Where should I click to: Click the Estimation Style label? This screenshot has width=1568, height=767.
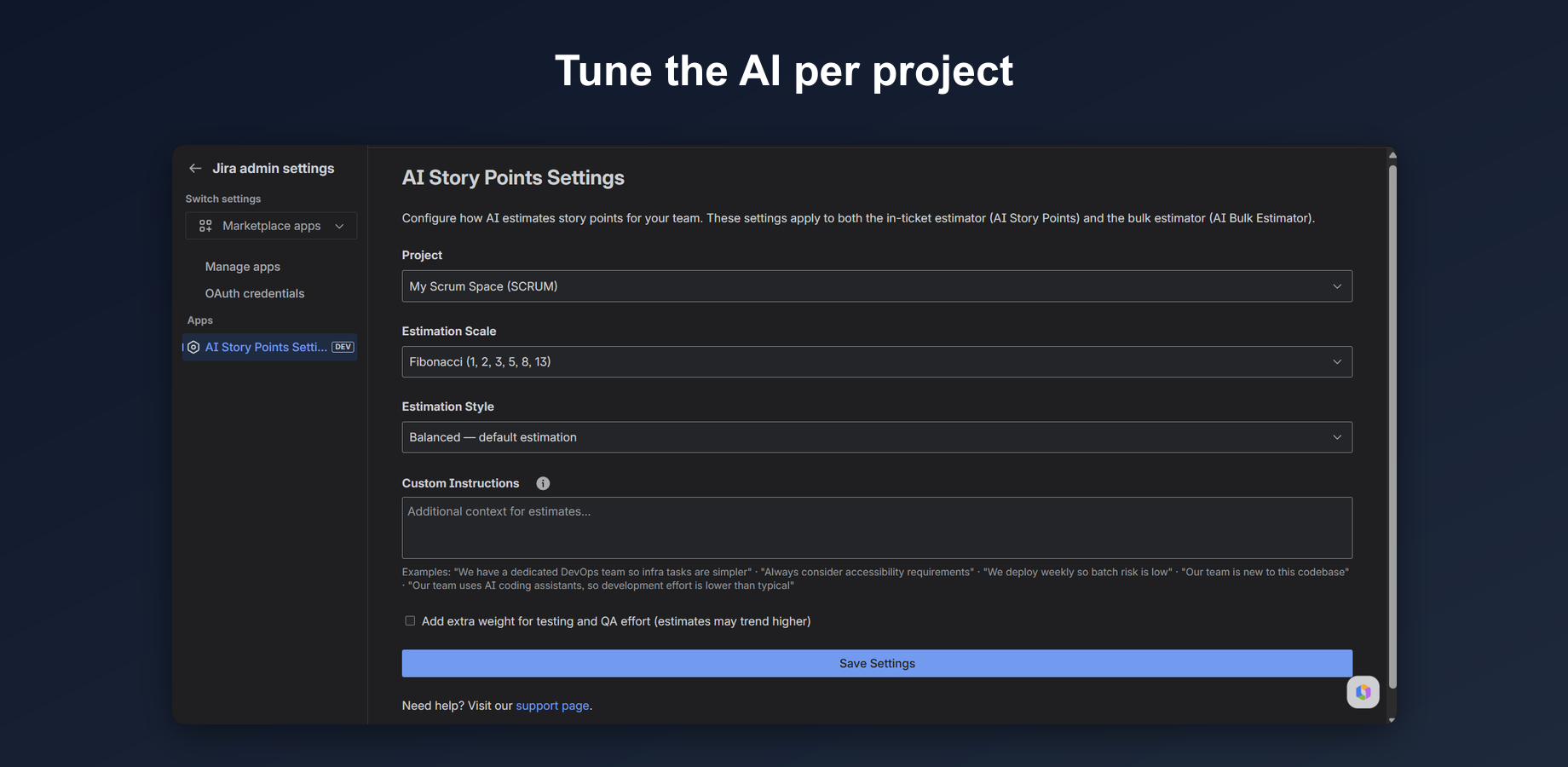[x=448, y=407]
